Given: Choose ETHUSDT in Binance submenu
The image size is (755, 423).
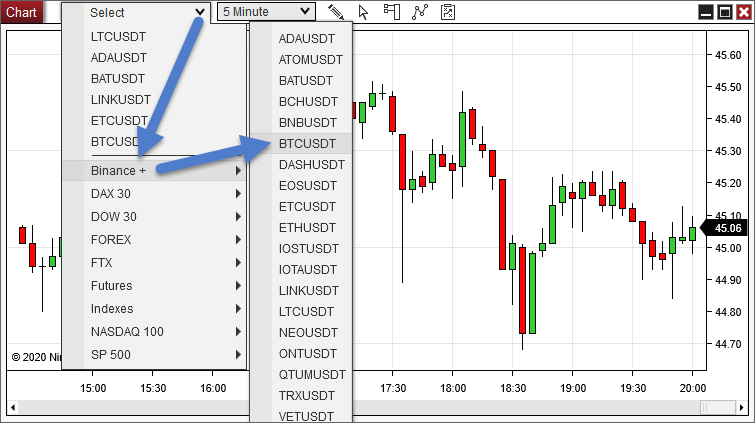Looking at the screenshot, I should tap(301, 227).
